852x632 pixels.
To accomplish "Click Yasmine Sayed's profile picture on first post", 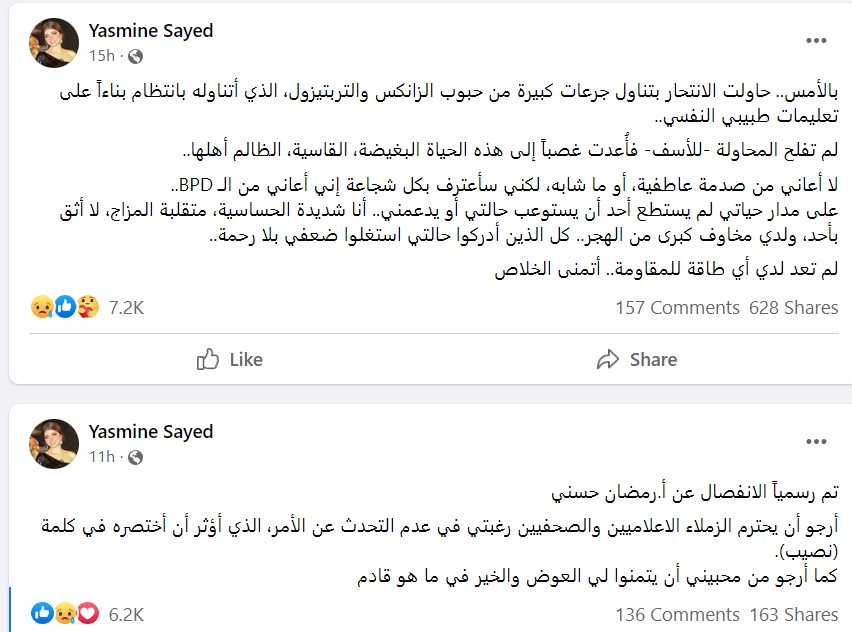I will 54,42.
